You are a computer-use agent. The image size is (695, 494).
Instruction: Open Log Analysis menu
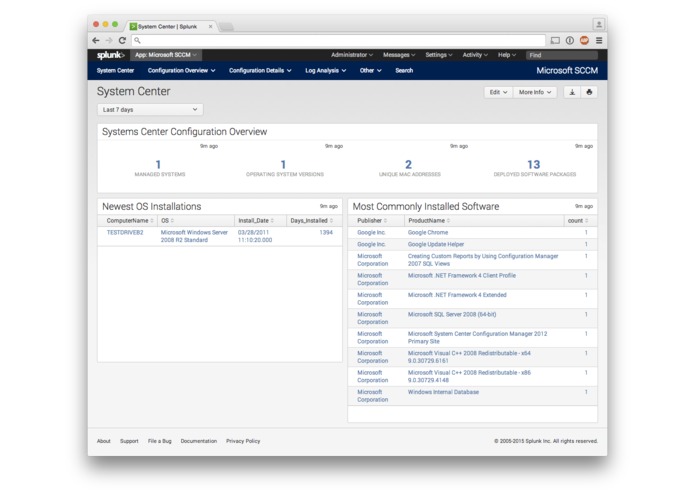(x=325, y=70)
